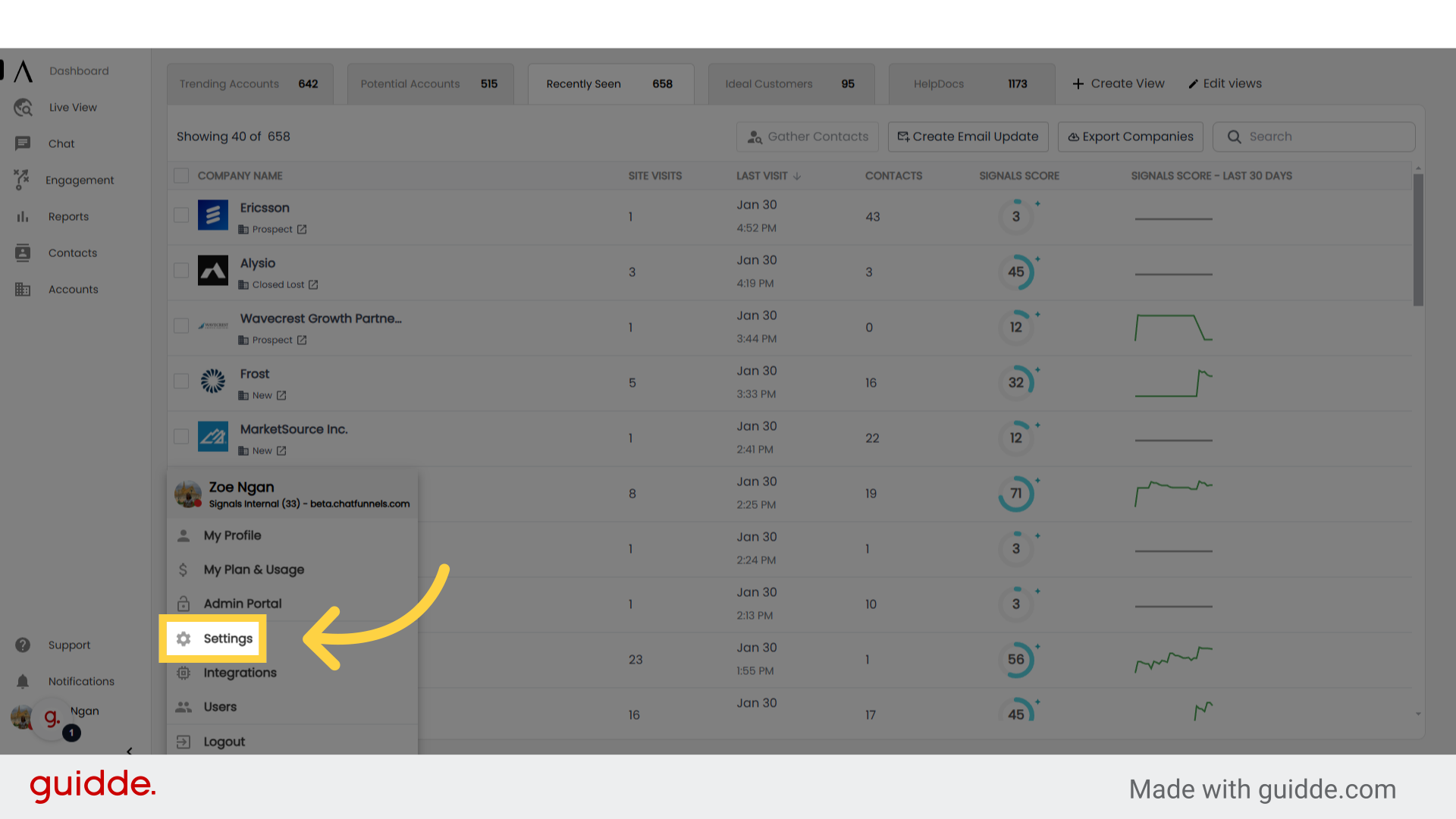Click Create Email Update button
This screenshot has width=1456, height=819.
pos(968,136)
